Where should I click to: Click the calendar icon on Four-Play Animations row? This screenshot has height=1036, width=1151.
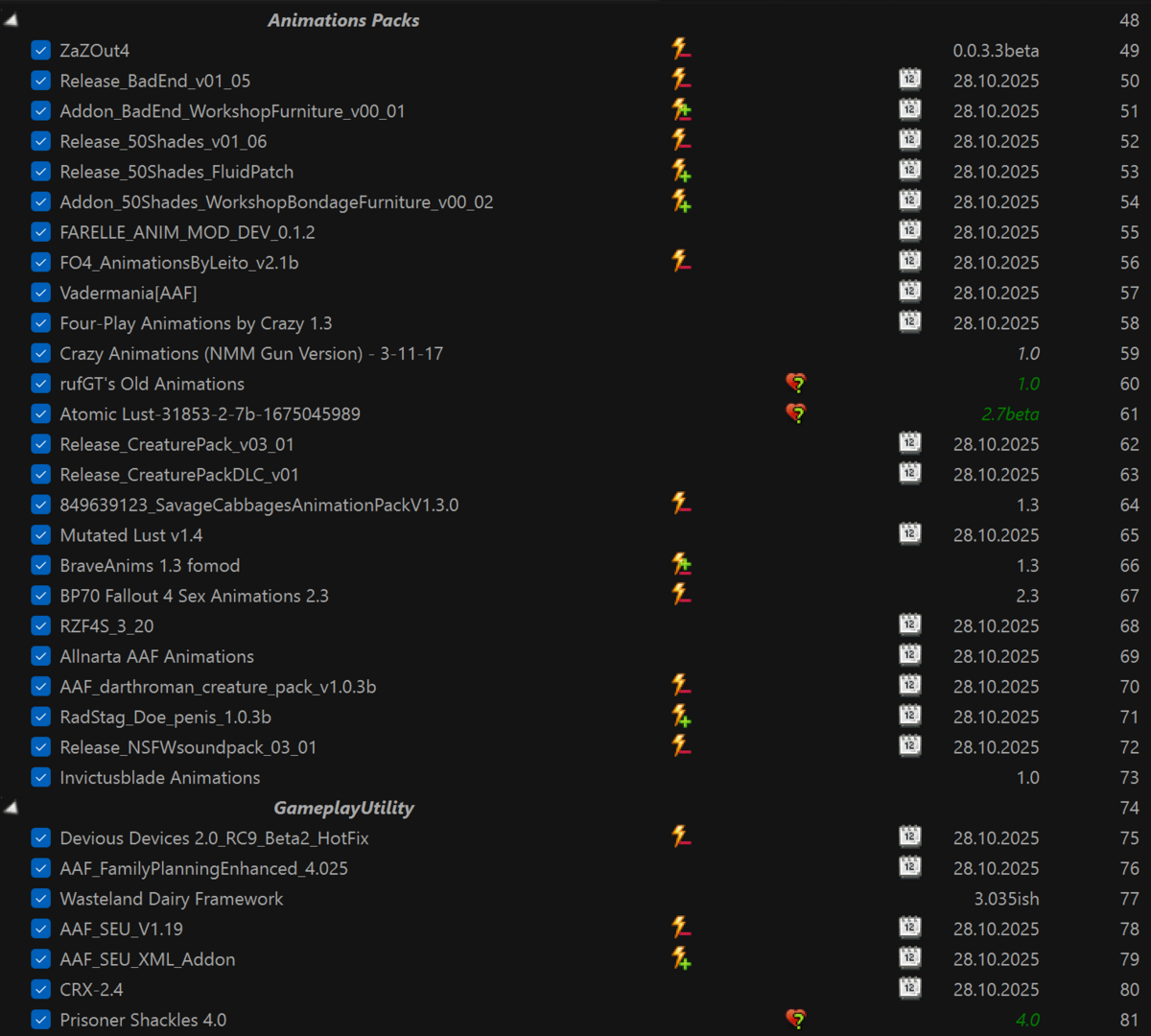[x=909, y=322]
